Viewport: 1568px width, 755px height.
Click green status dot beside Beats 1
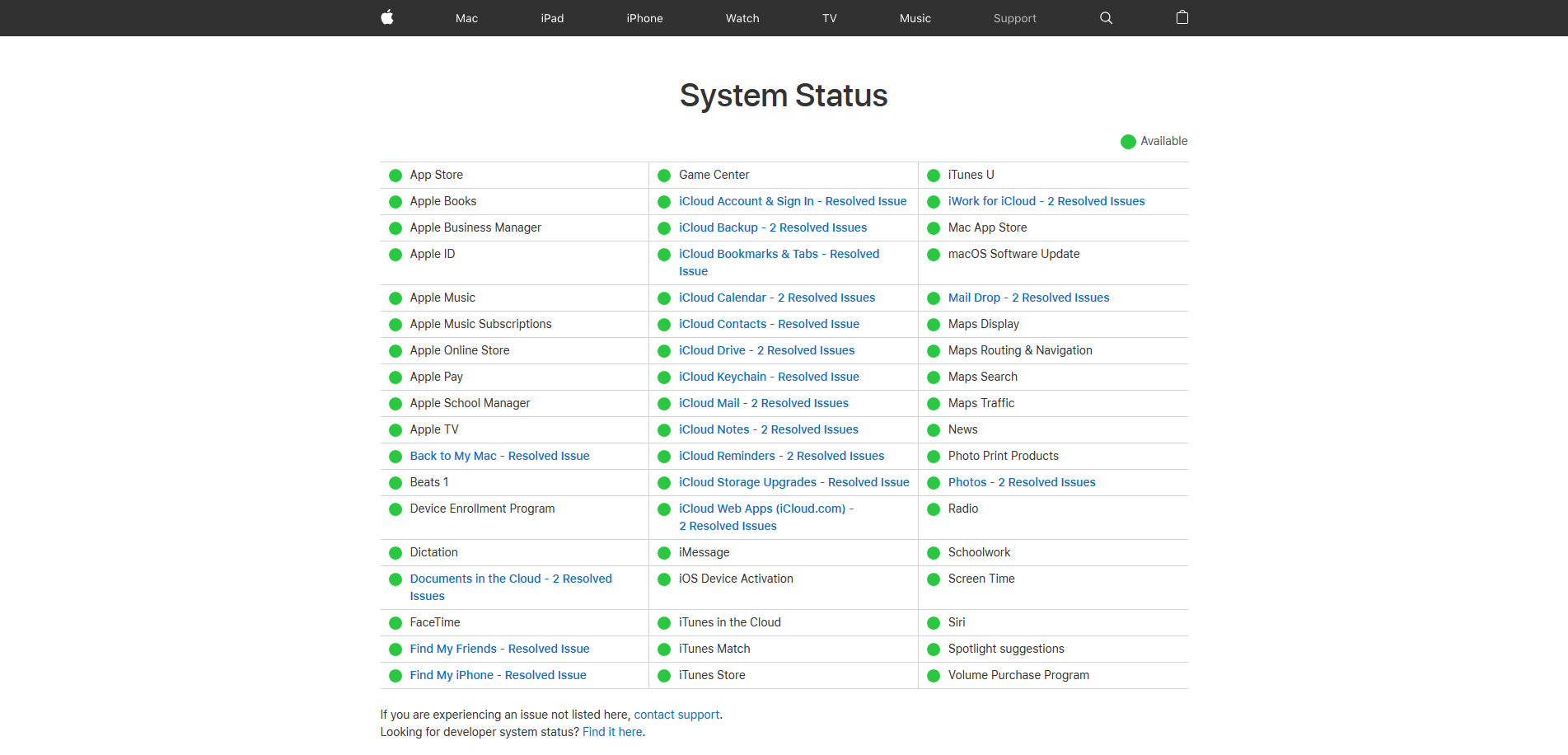click(x=396, y=483)
